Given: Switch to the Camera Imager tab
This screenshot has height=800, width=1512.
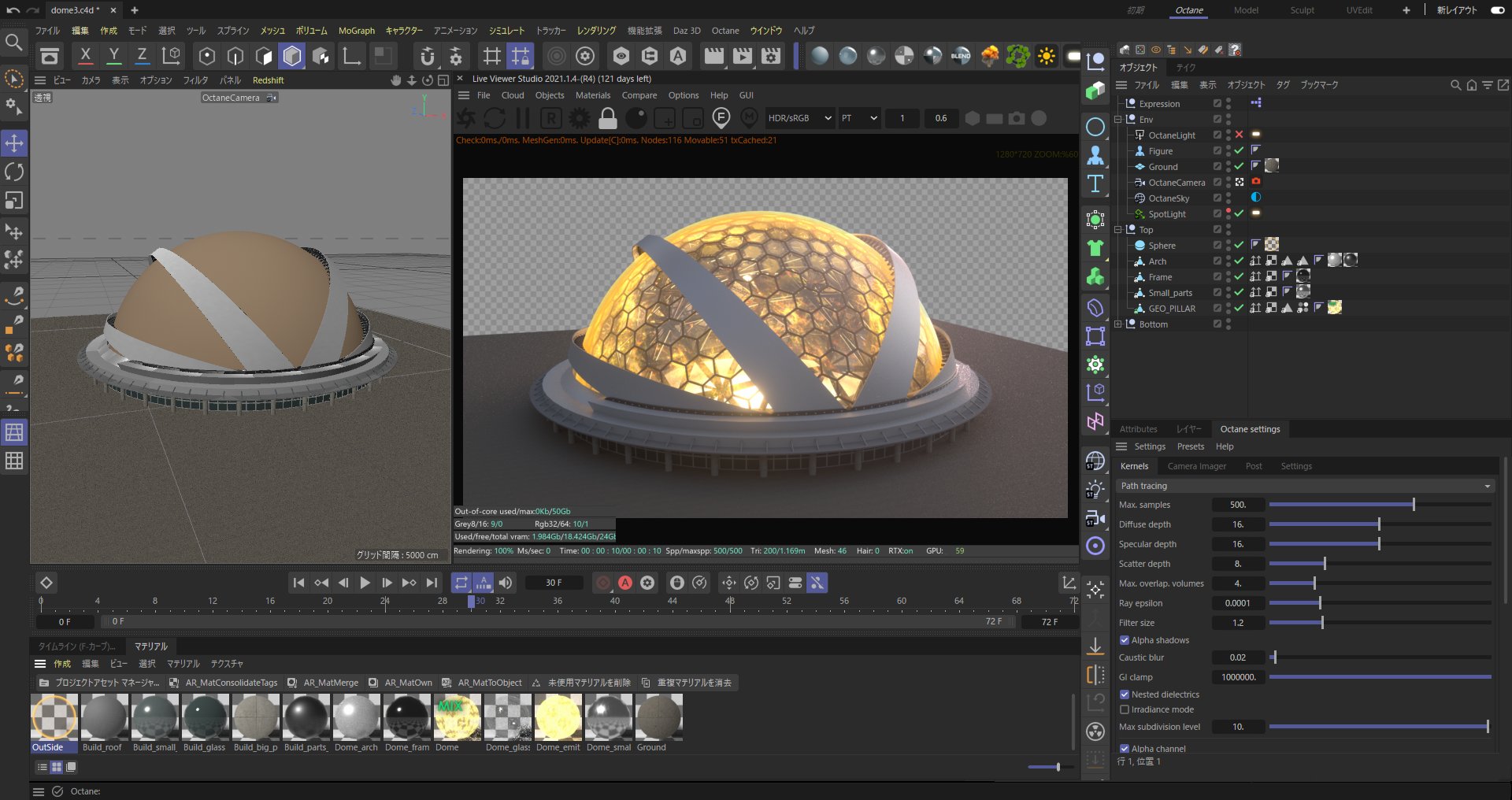Looking at the screenshot, I should click(1196, 466).
